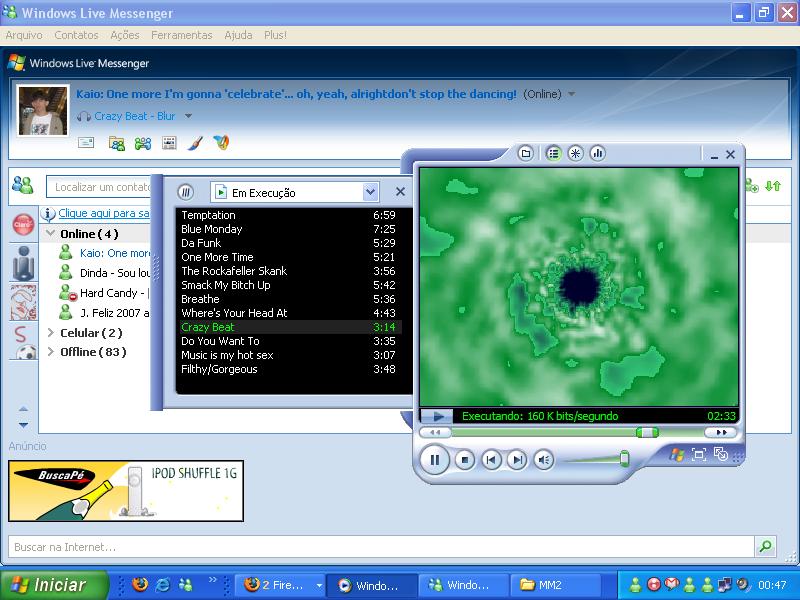800x600 pixels.
Task: Open the dropdown arrow beside 'Crazy Beat - Blur'
Action: 188,116
